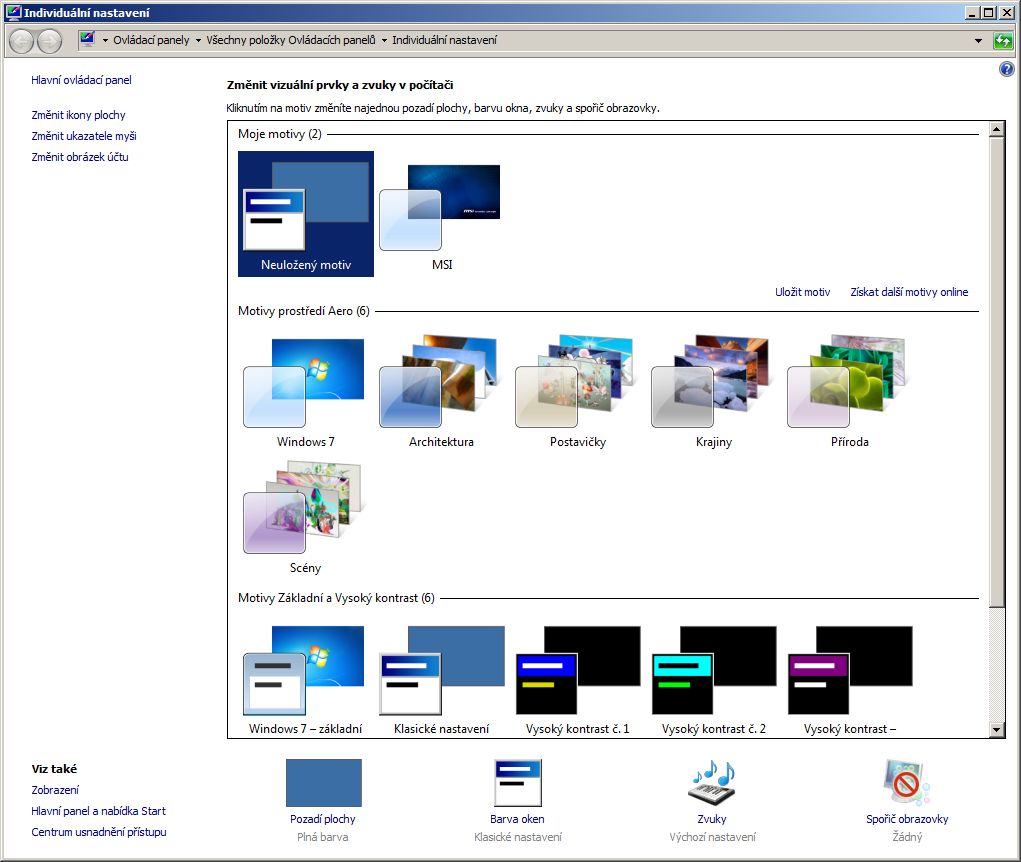The height and width of the screenshot is (862, 1021).
Task: Open Barva oken window color icon
Action: click(x=518, y=783)
